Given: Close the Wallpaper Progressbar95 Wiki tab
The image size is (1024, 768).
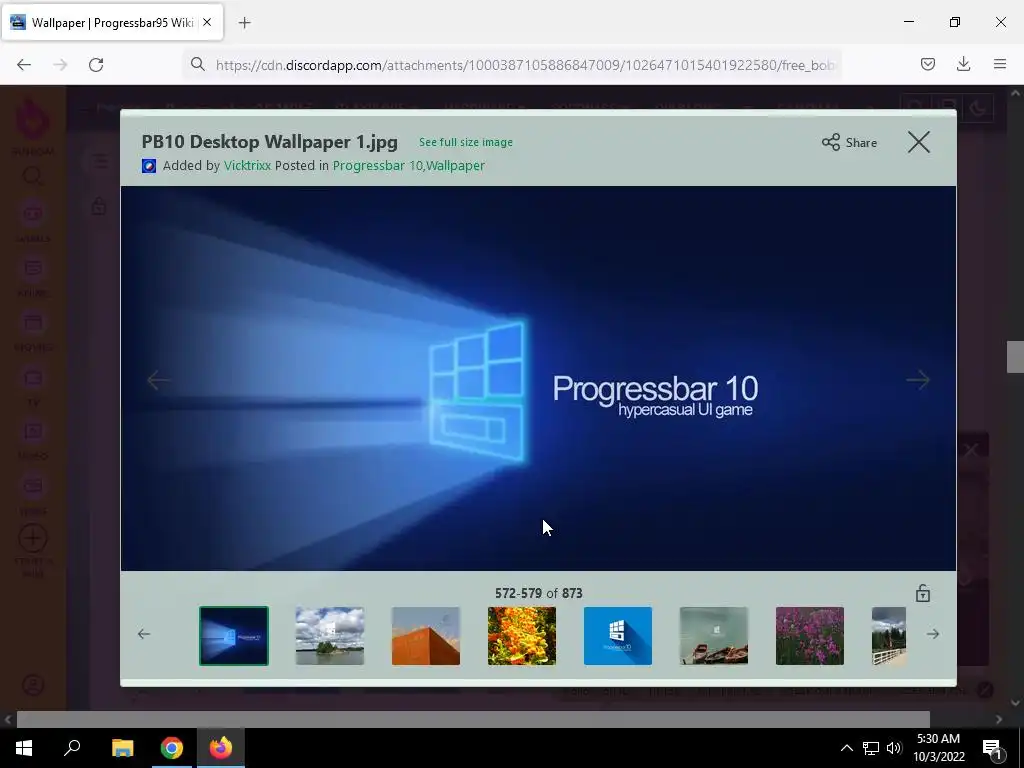Looking at the screenshot, I should click(x=207, y=22).
